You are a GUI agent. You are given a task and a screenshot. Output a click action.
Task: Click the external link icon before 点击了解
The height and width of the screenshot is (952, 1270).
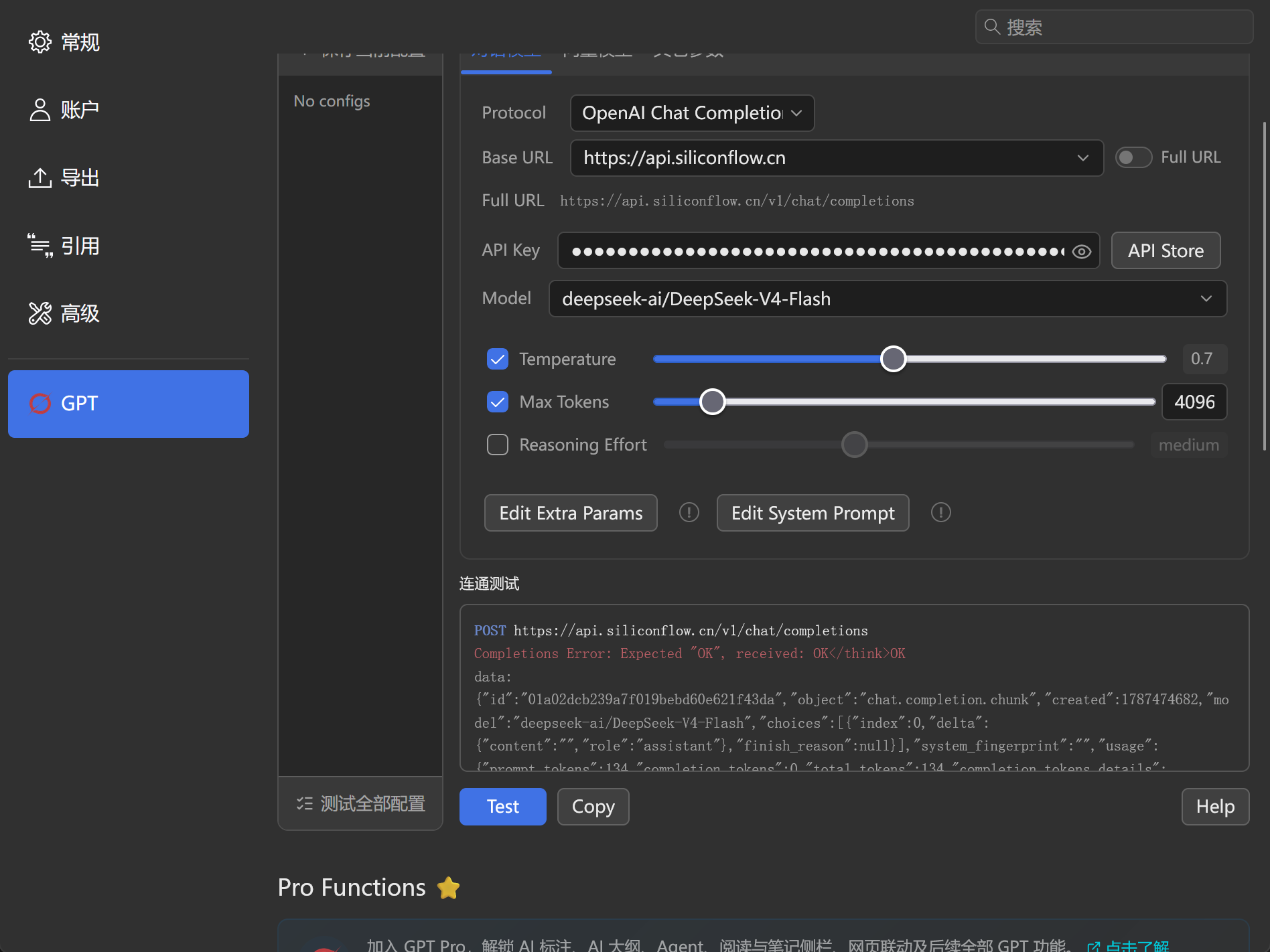pyautogui.click(x=1093, y=947)
